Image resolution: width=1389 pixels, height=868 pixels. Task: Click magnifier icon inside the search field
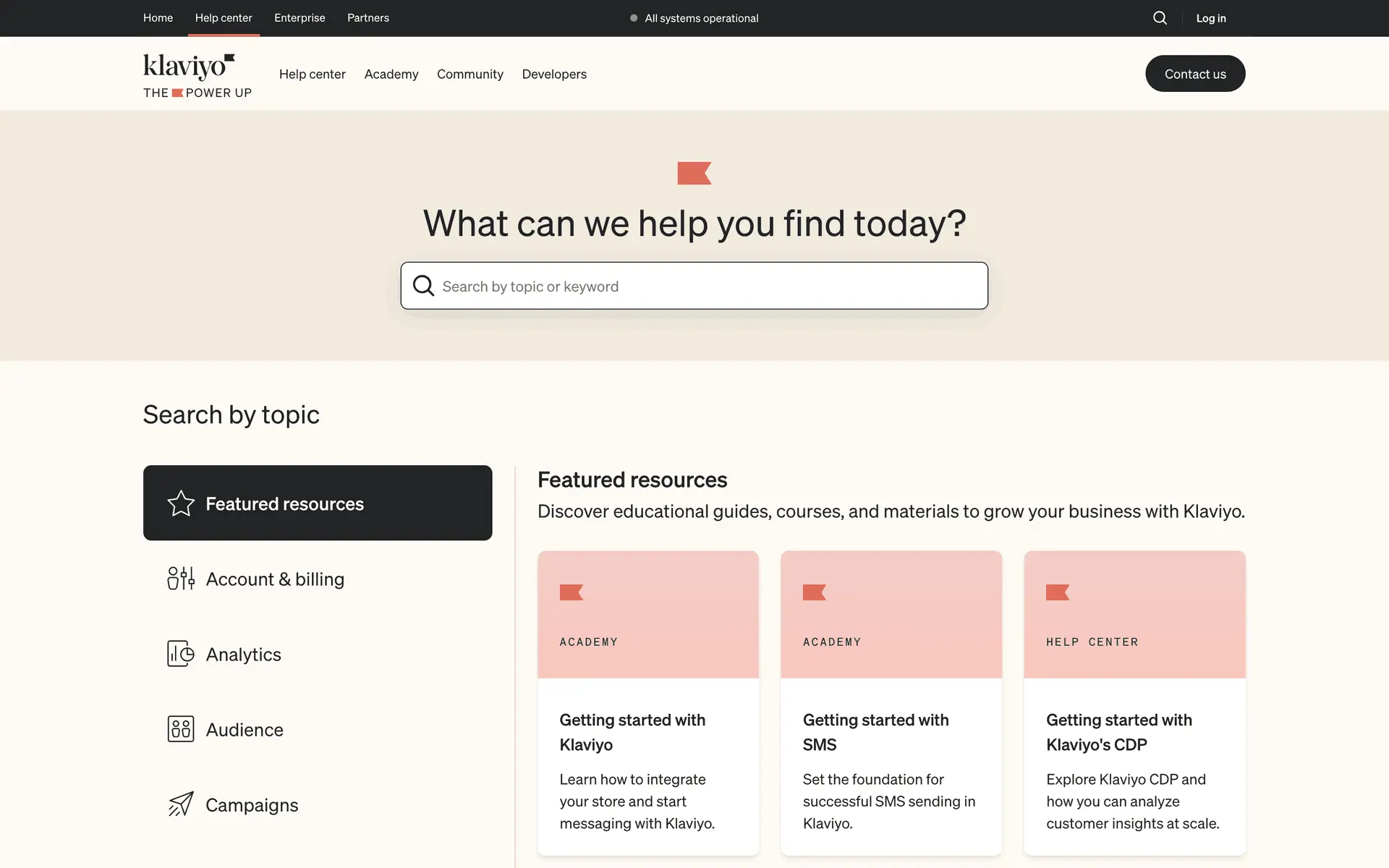(x=423, y=286)
